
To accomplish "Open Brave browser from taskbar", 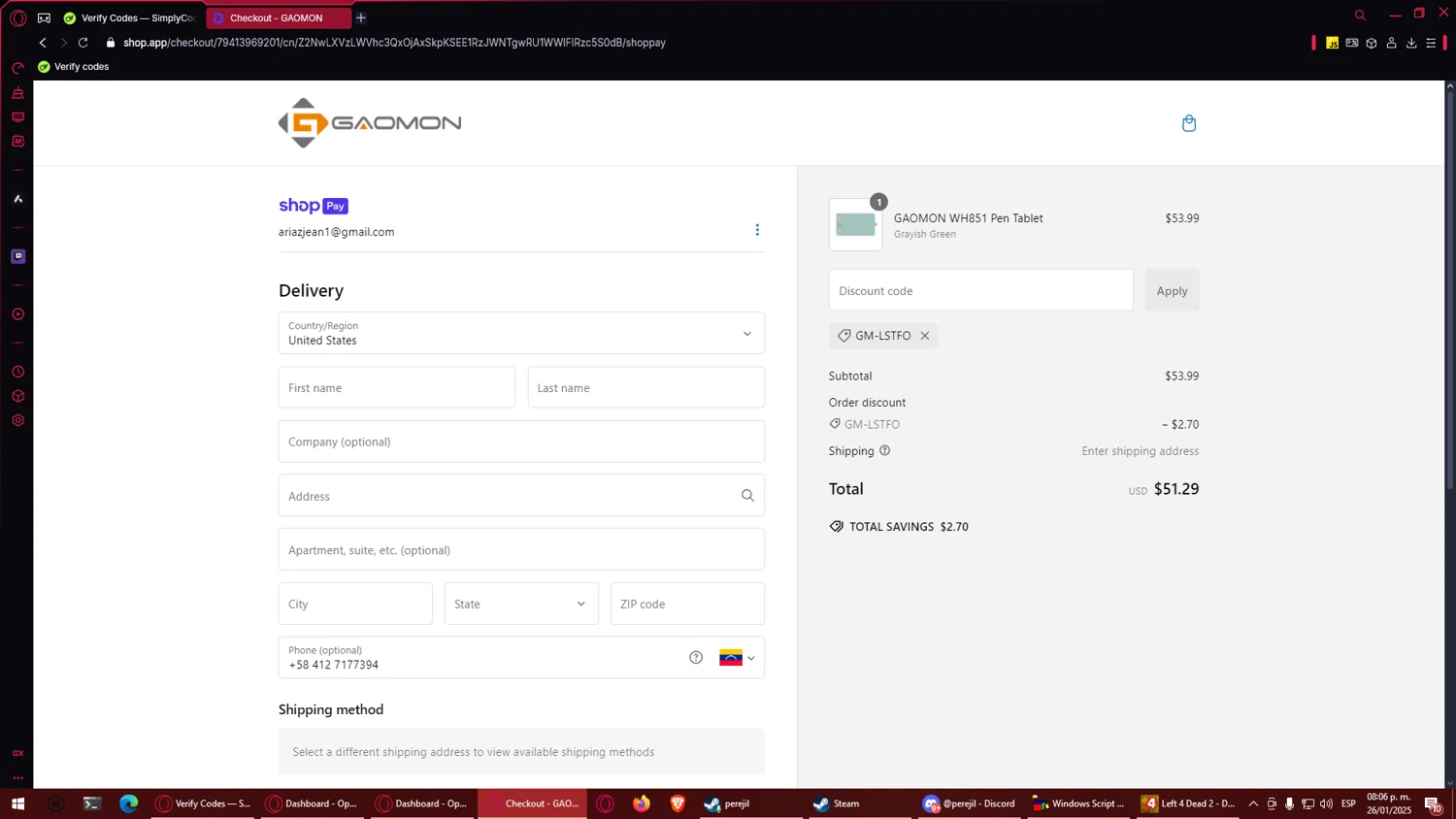I will [x=678, y=803].
